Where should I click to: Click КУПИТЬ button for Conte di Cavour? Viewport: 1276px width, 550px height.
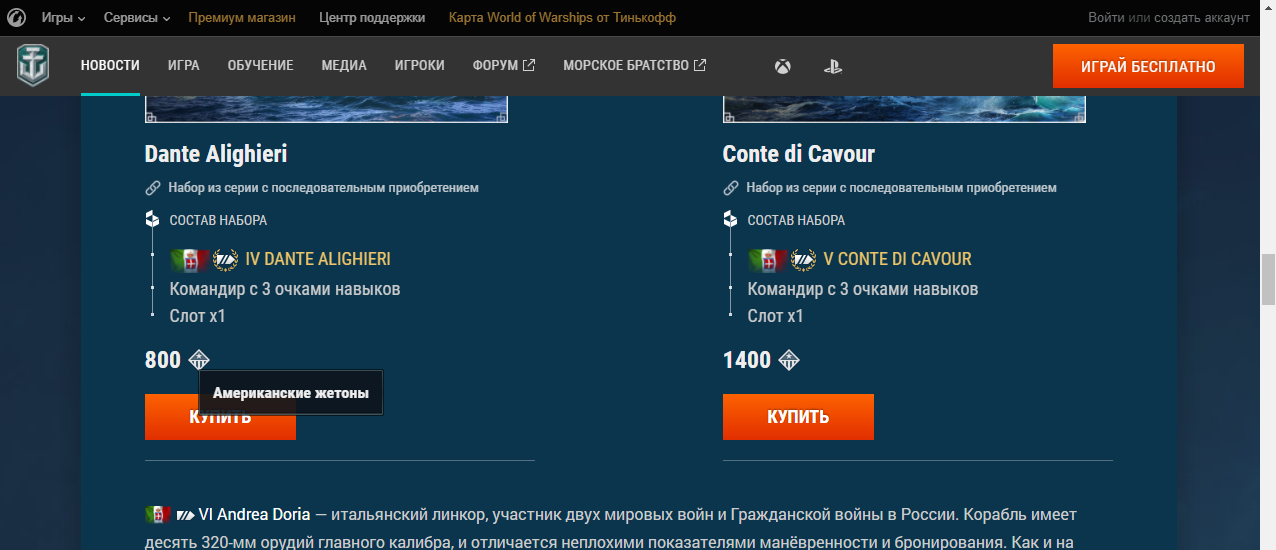[798, 417]
